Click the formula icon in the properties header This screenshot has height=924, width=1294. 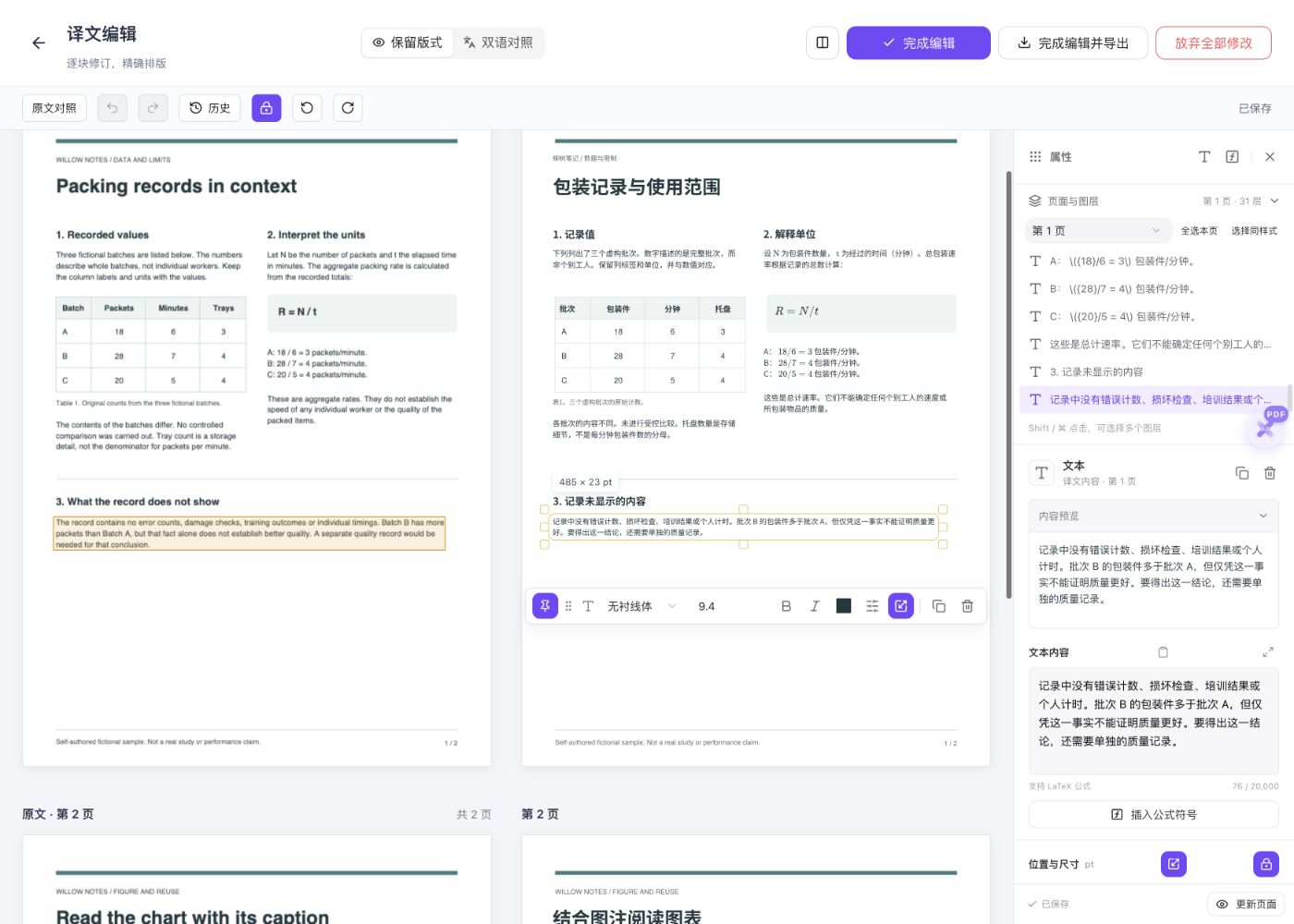tap(1232, 157)
